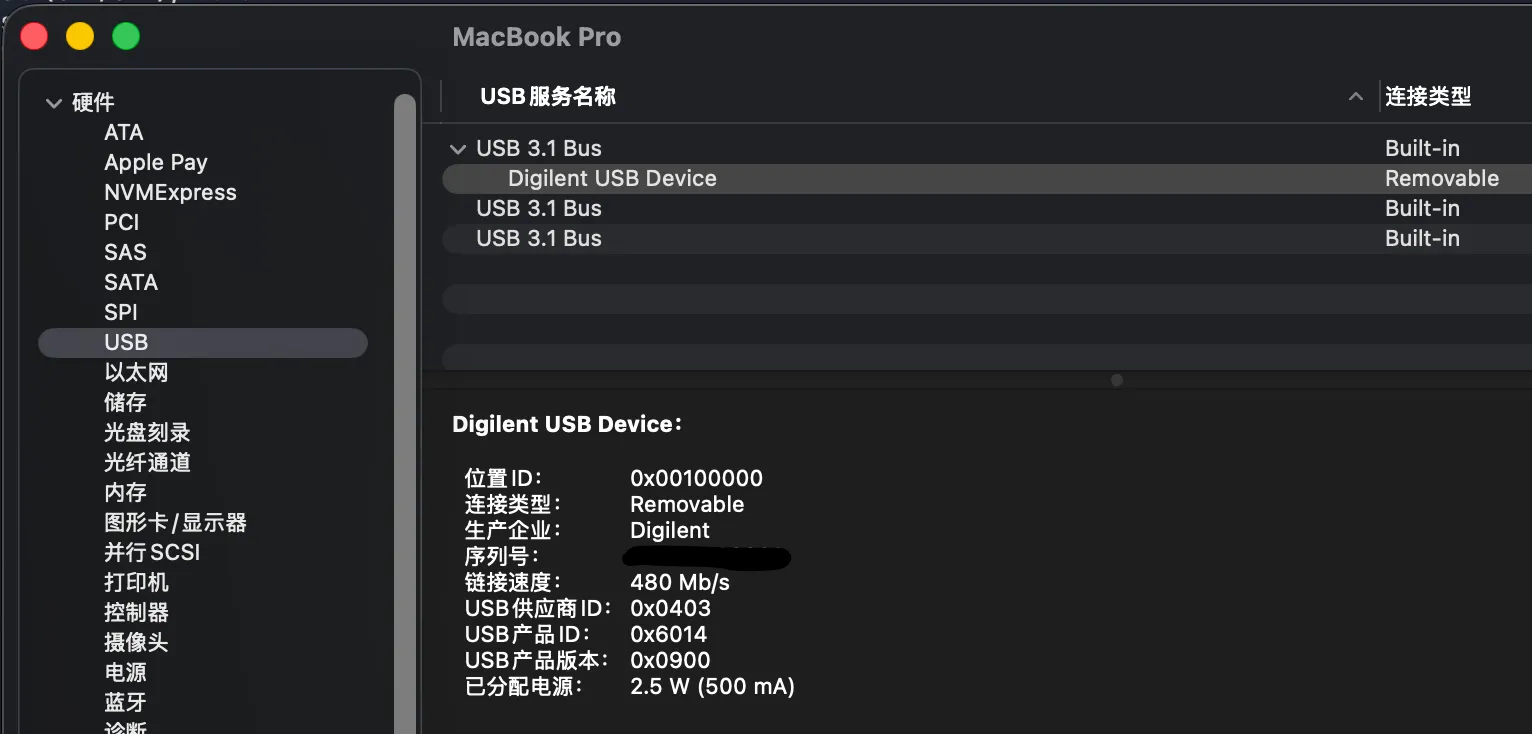
Task: Select the USB sidebar item
Action: pos(126,343)
